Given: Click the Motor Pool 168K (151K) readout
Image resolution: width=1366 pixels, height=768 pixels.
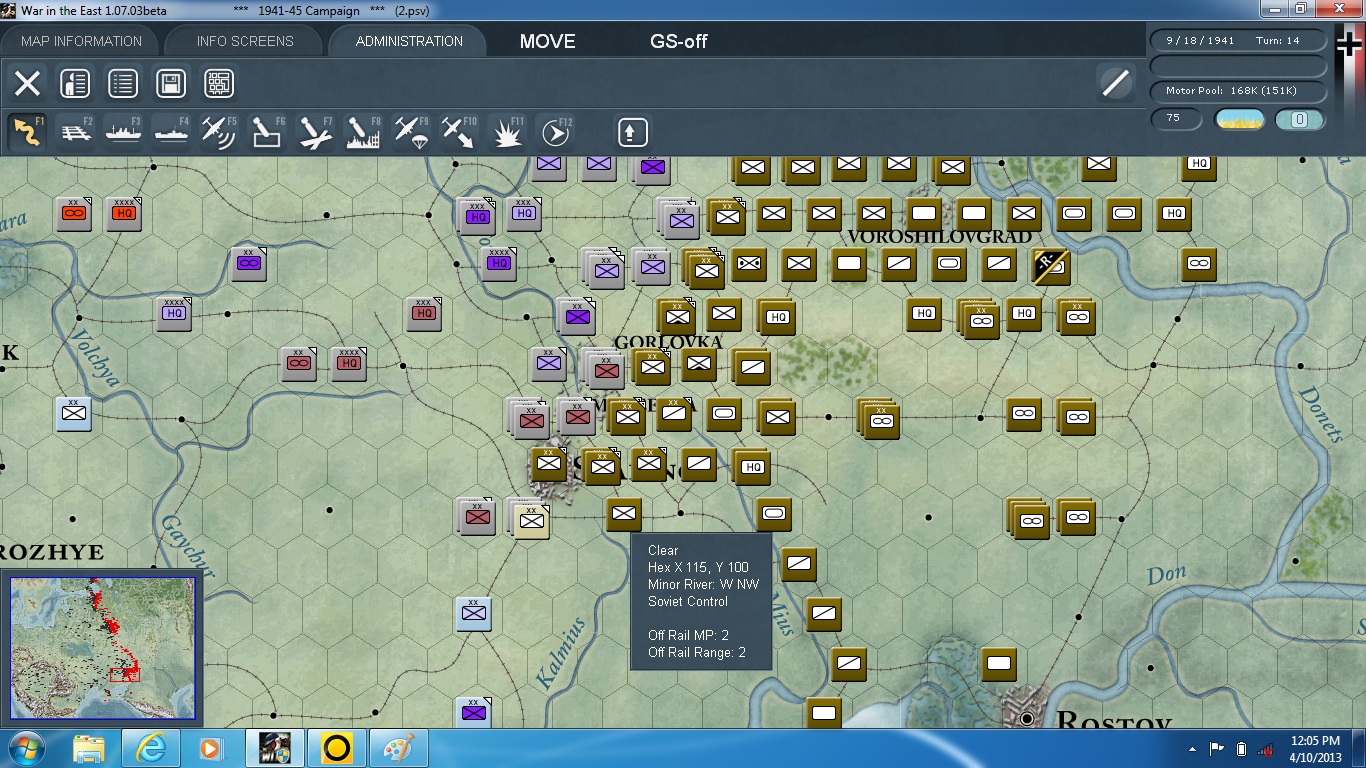Looking at the screenshot, I should pos(1240,91).
